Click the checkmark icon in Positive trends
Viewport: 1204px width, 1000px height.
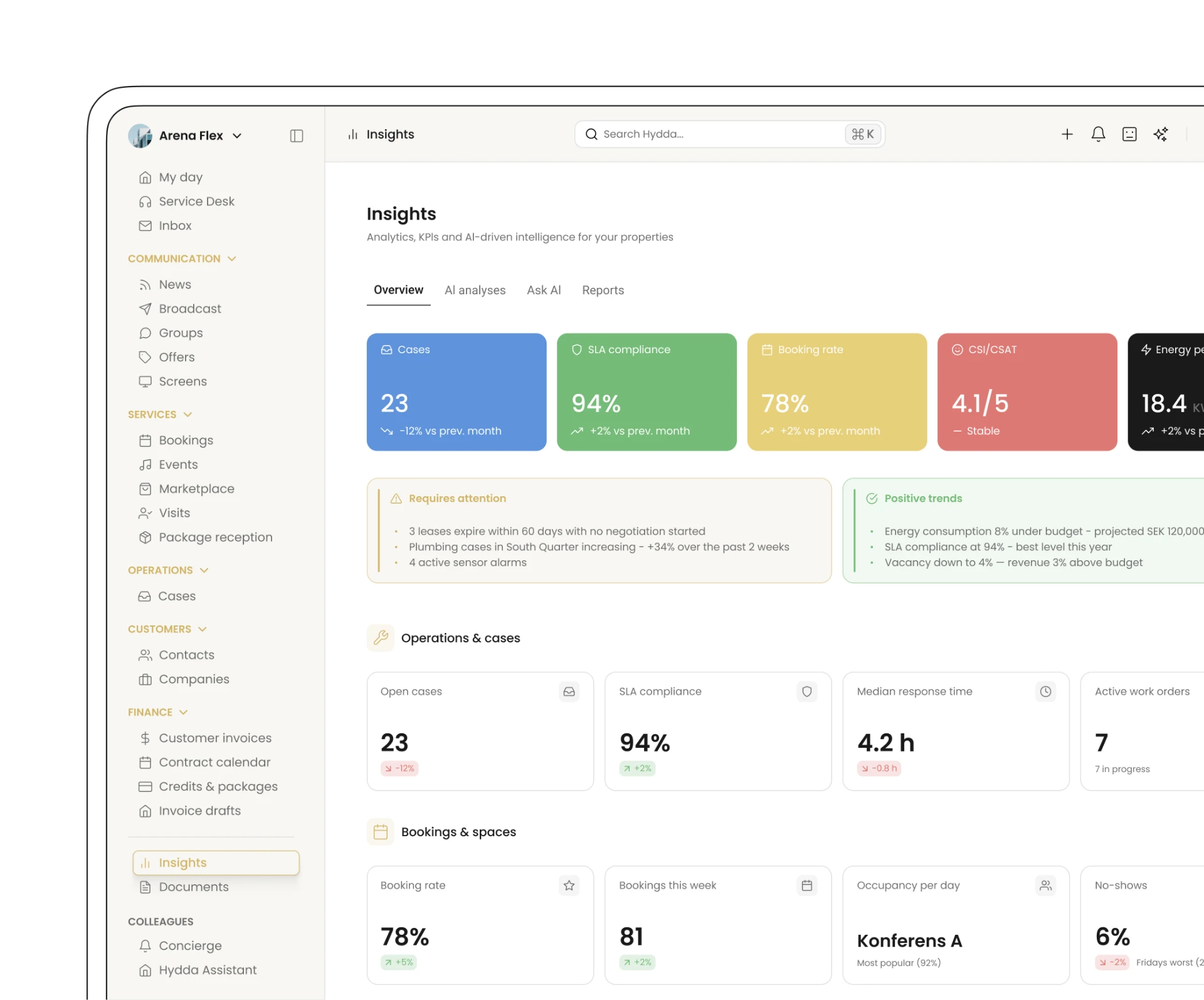click(x=872, y=499)
